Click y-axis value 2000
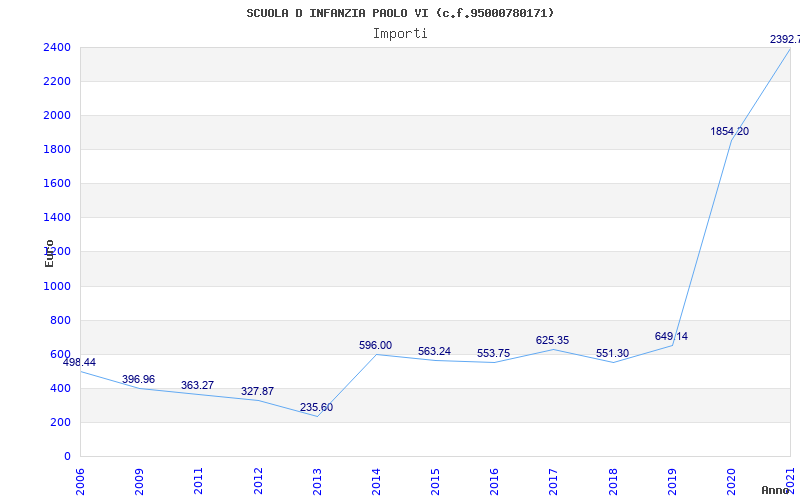 tap(57, 115)
